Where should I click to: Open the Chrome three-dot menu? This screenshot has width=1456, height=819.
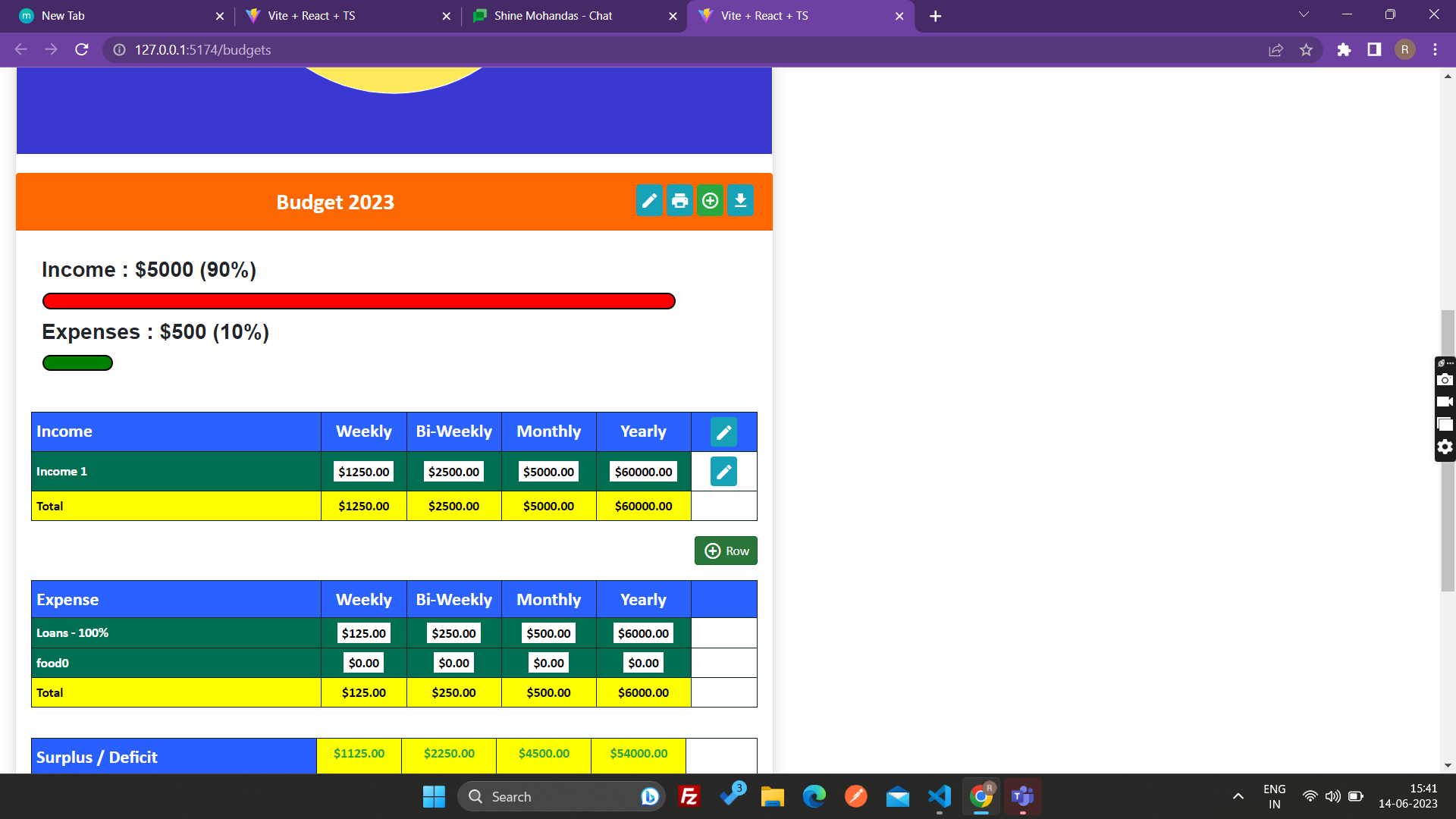pos(1435,50)
